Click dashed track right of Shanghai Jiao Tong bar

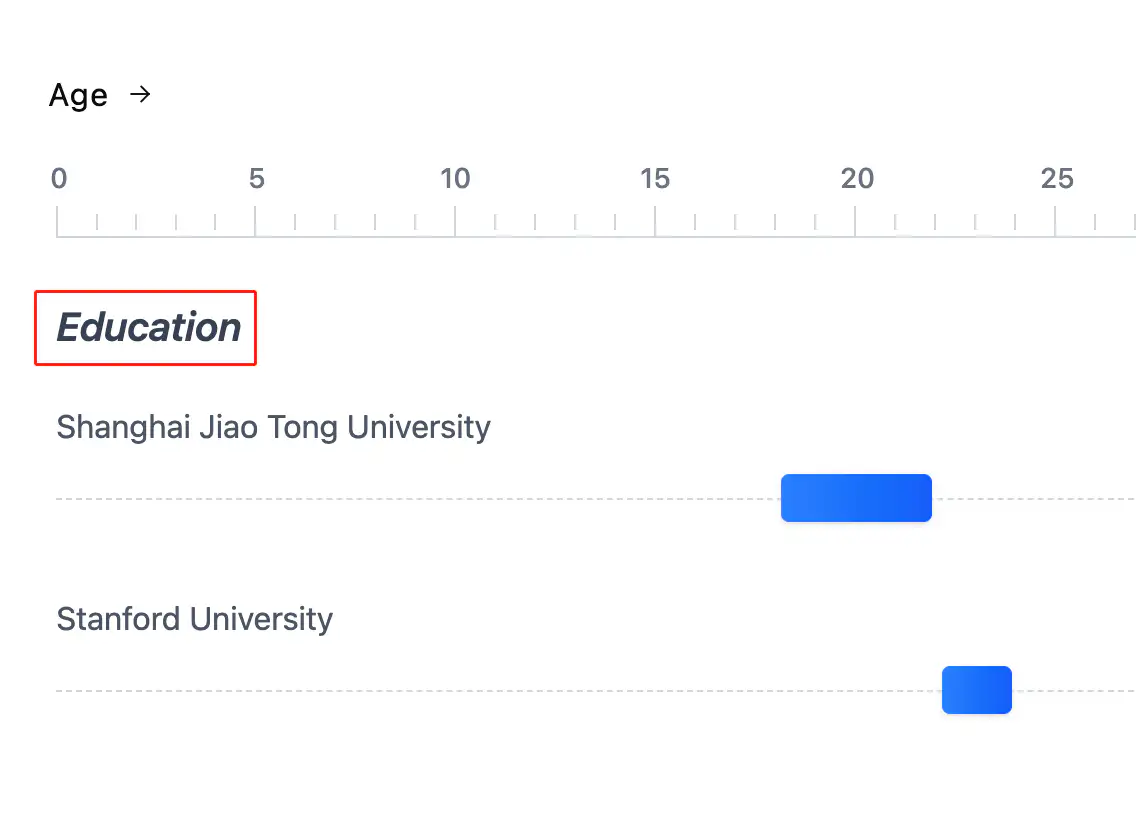click(1032, 498)
